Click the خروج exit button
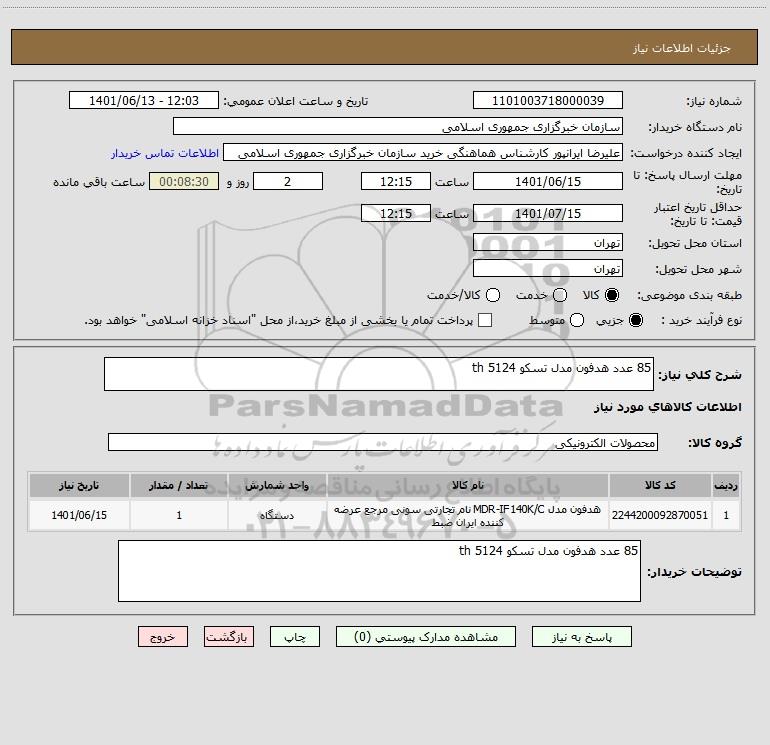 [x=163, y=637]
